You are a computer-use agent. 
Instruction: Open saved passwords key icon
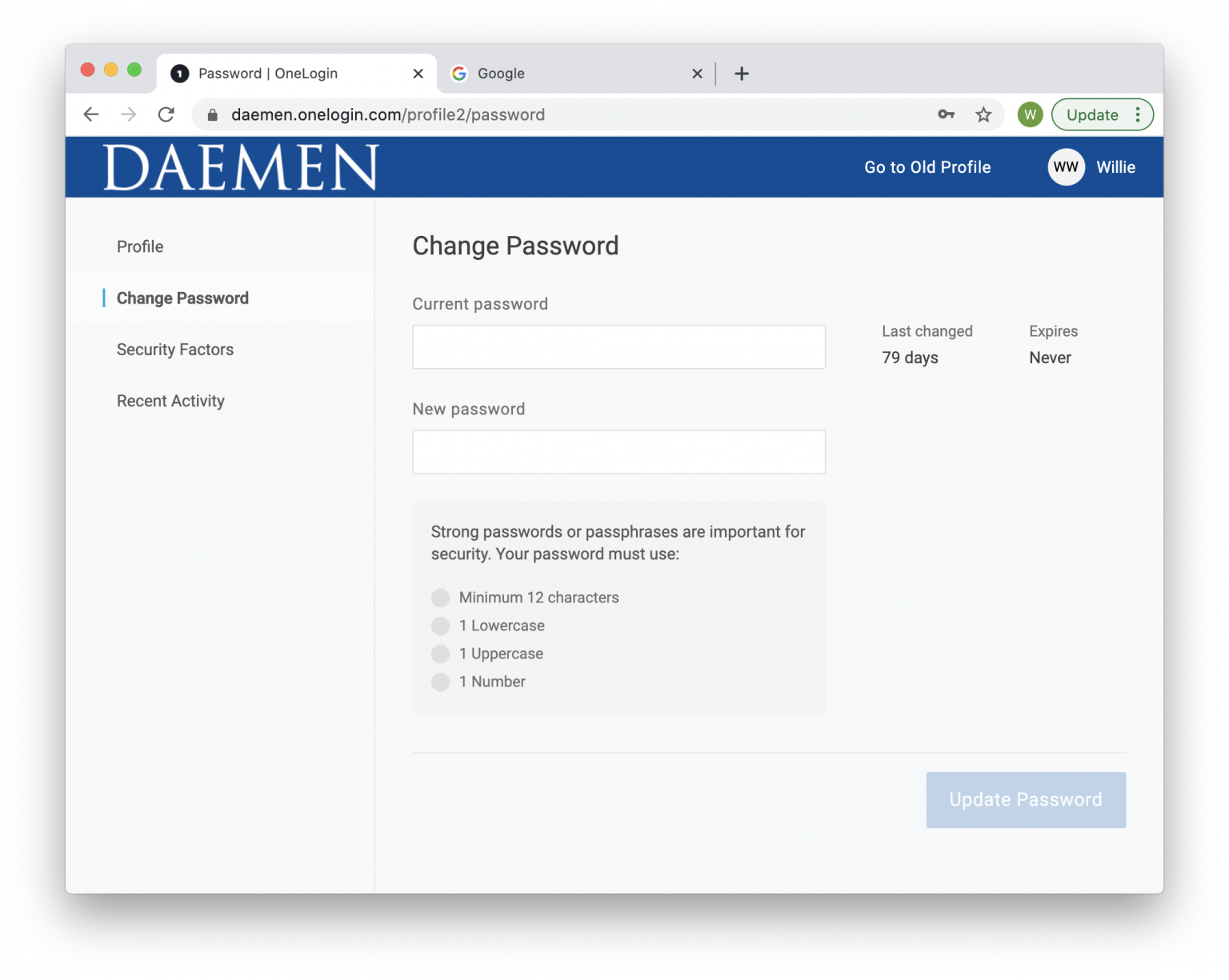947,114
